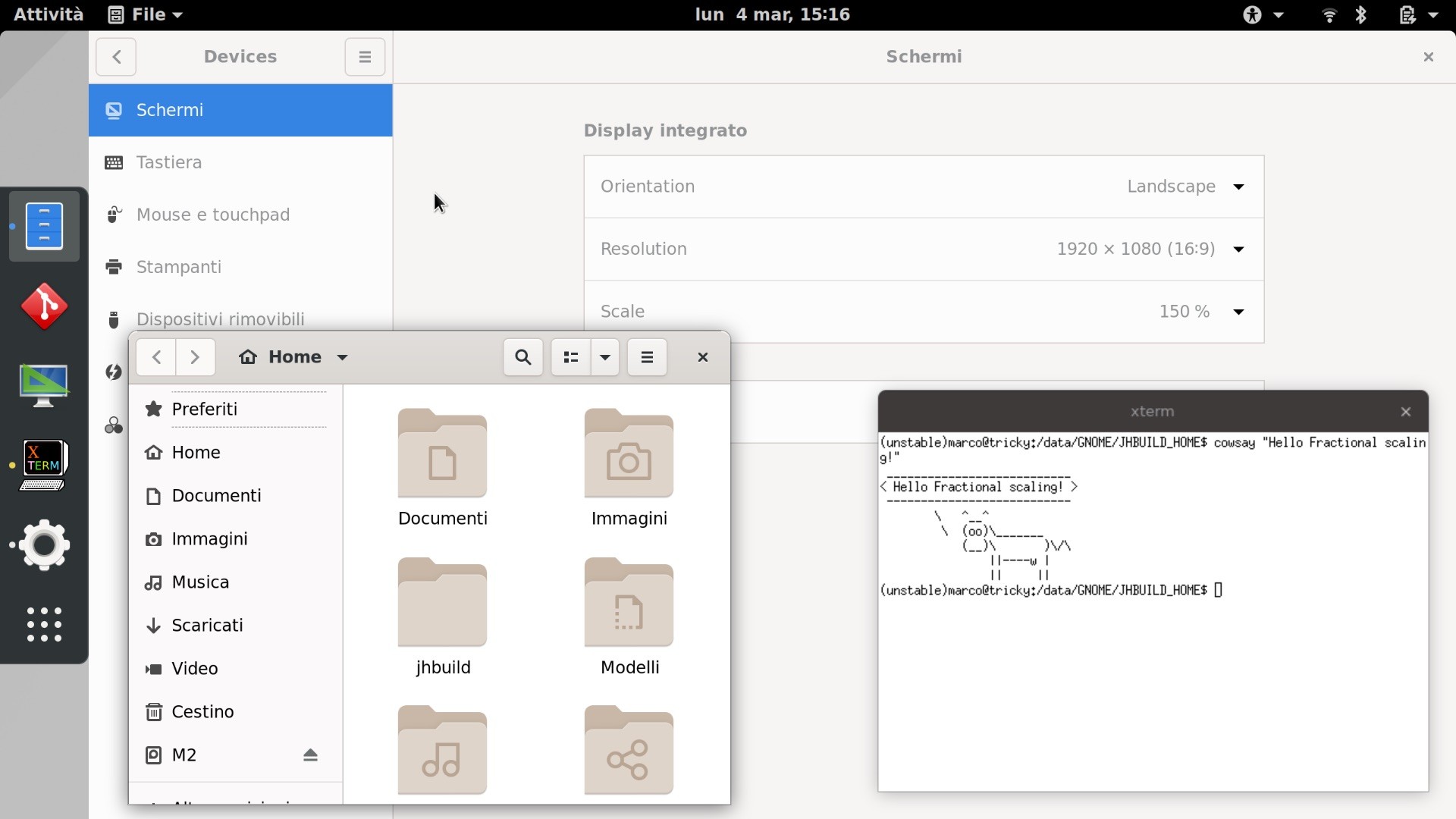Open the search in the file manager
Screen dimensions: 1456x819
[x=522, y=357]
